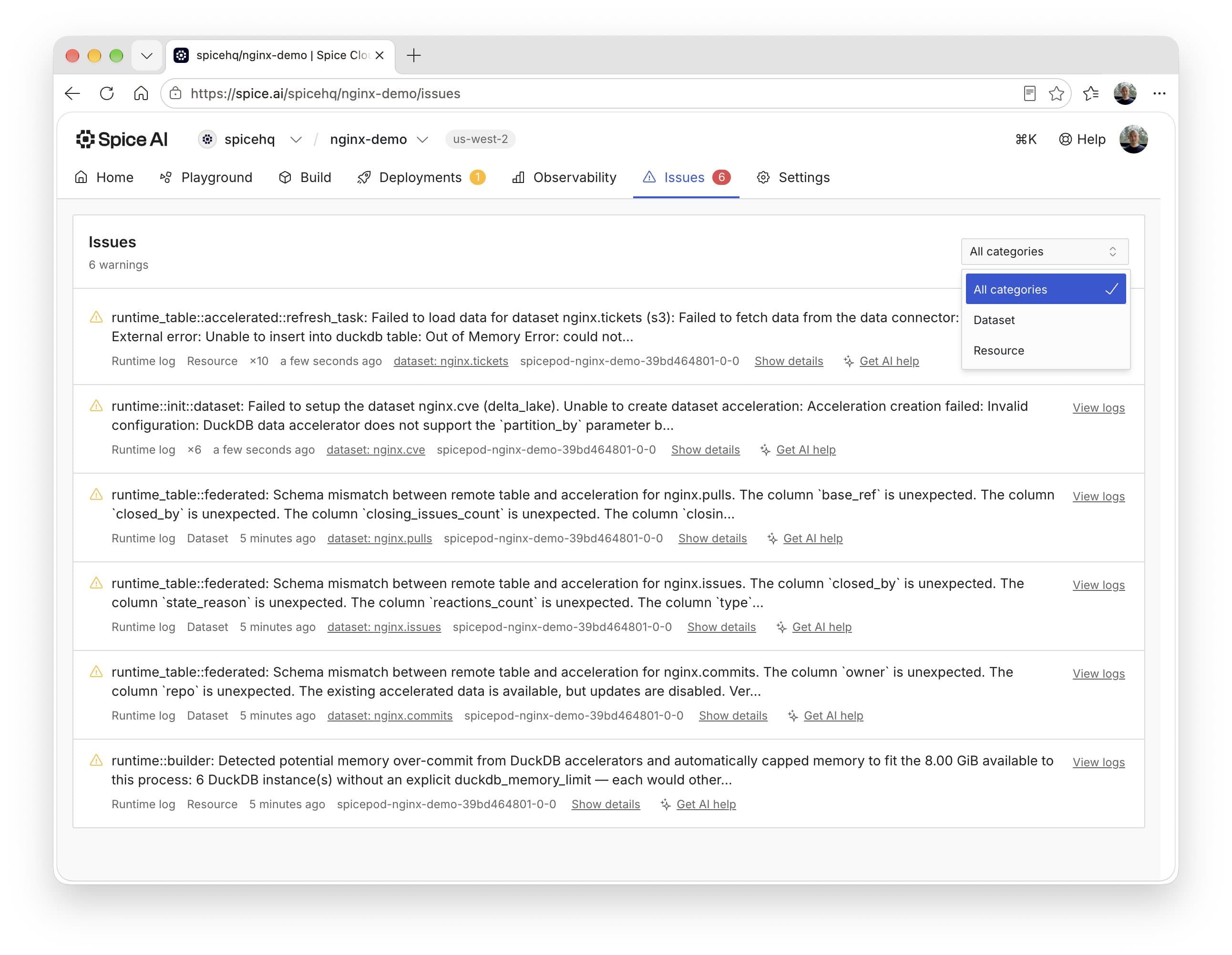Toggle the All categories filter combo box
1232x955 pixels.
(x=1045, y=252)
